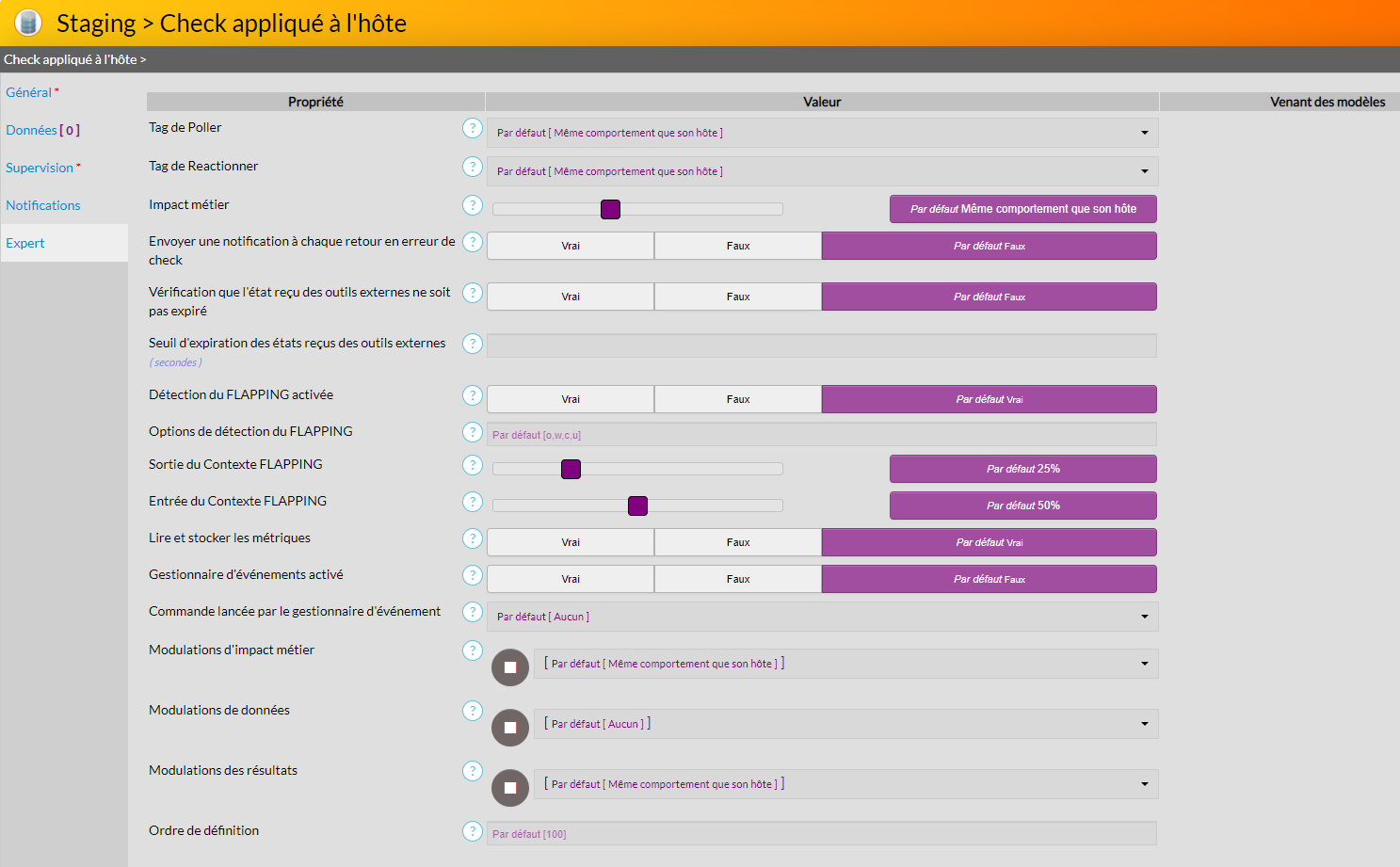The width and height of the screenshot is (1400, 867).
Task: Open the Supervision tab
Action: [40, 168]
